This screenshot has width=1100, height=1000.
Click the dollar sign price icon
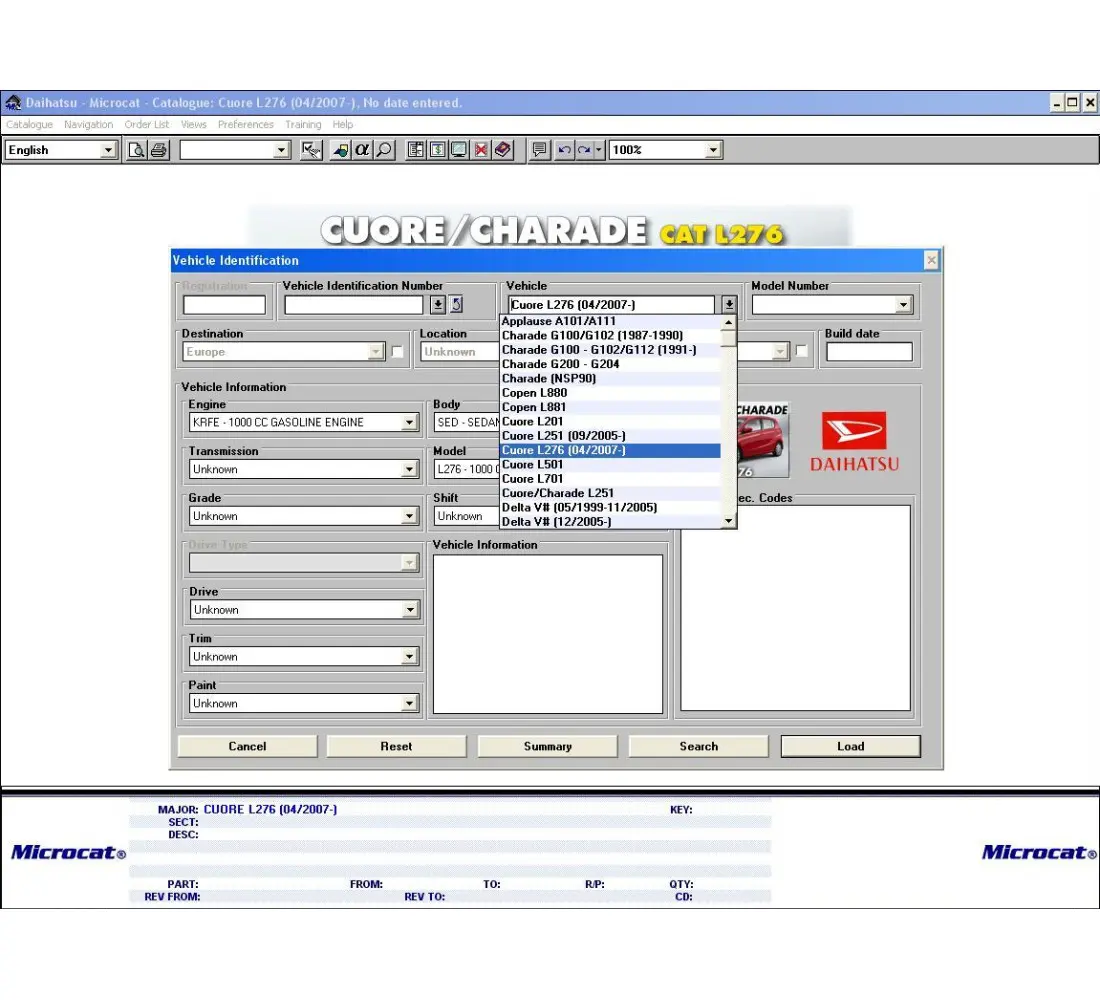(x=437, y=150)
